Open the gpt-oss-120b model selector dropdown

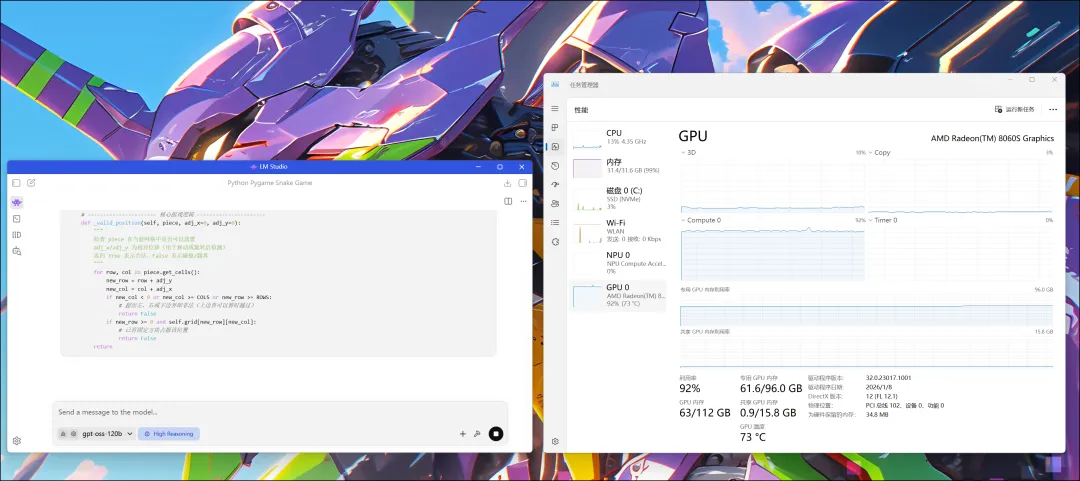coord(107,434)
